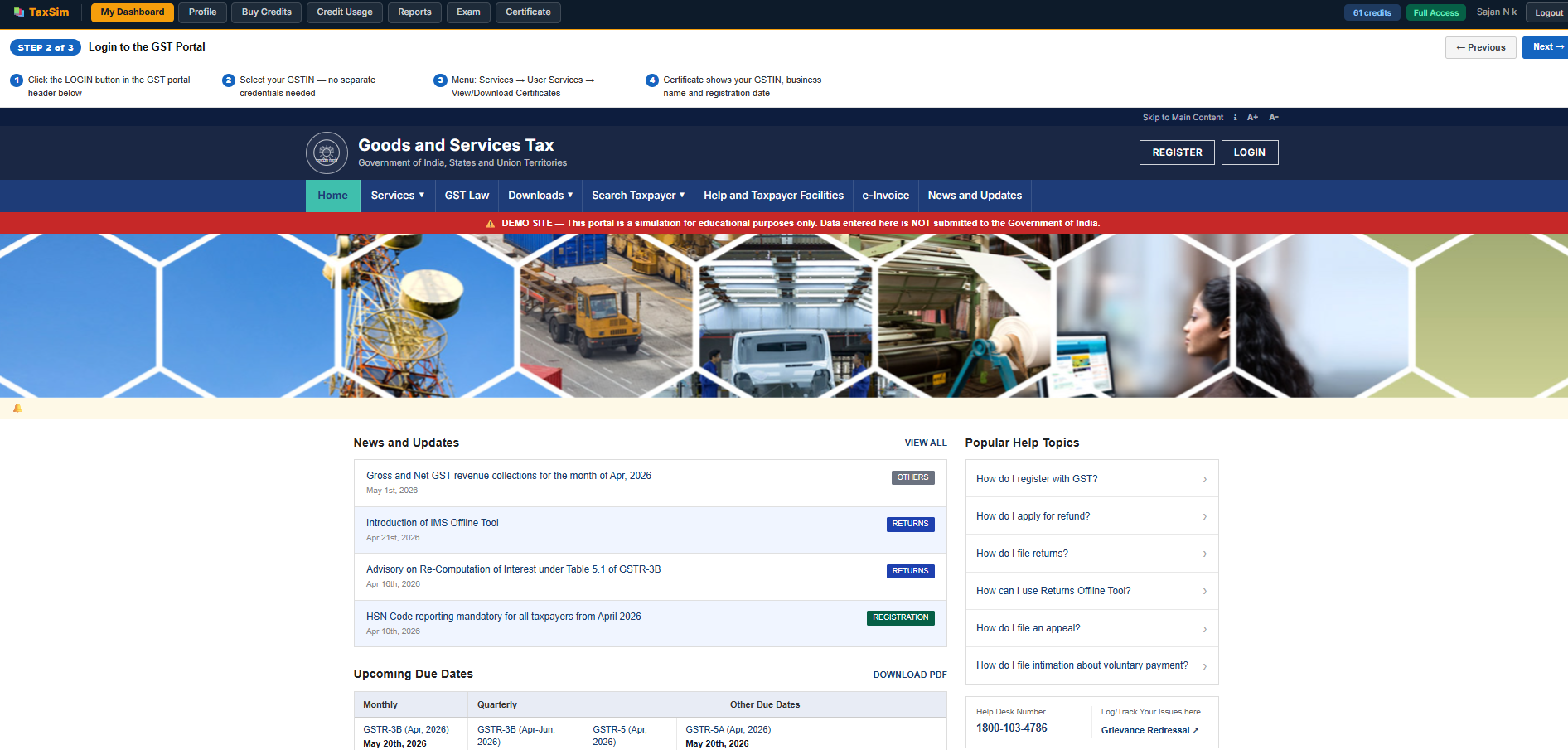Screen dimensions: 1568x750
Task: Click the chevron on voluntary payment intimation topic
Action: tap(1204, 666)
